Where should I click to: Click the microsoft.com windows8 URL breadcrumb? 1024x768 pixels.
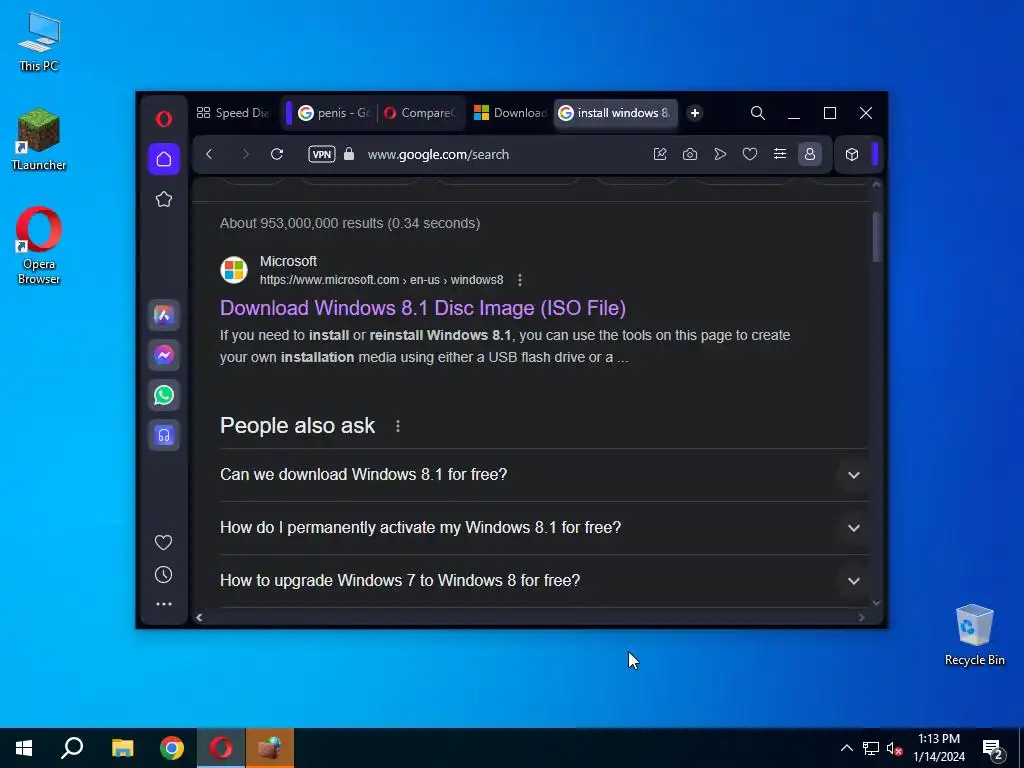381,280
